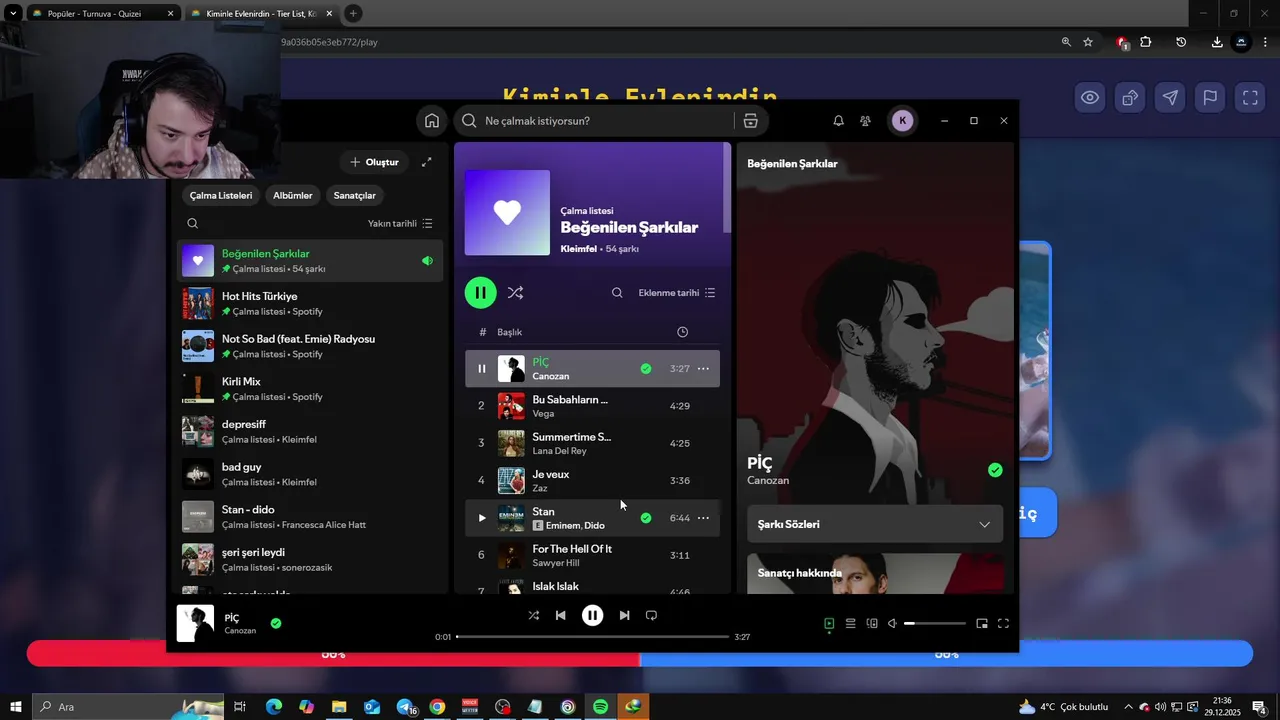This screenshot has height=720, width=1280.
Task: Open şeri şeri leydi playlist
Action: pyautogui.click(x=310, y=560)
